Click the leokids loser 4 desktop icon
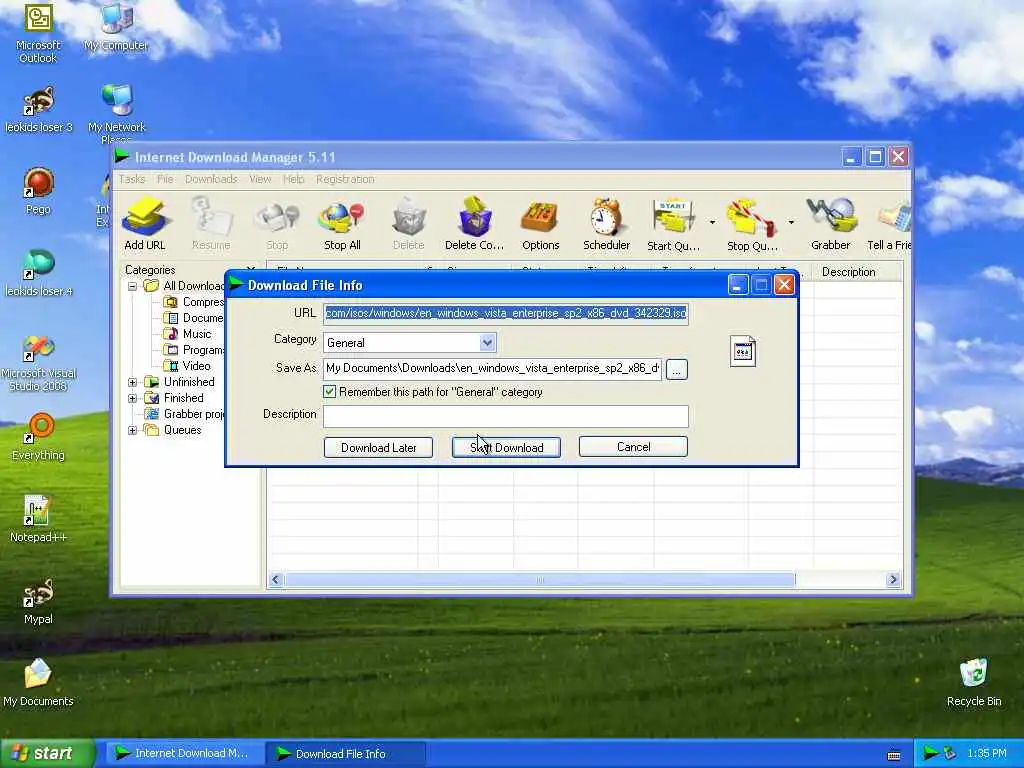 (38, 273)
